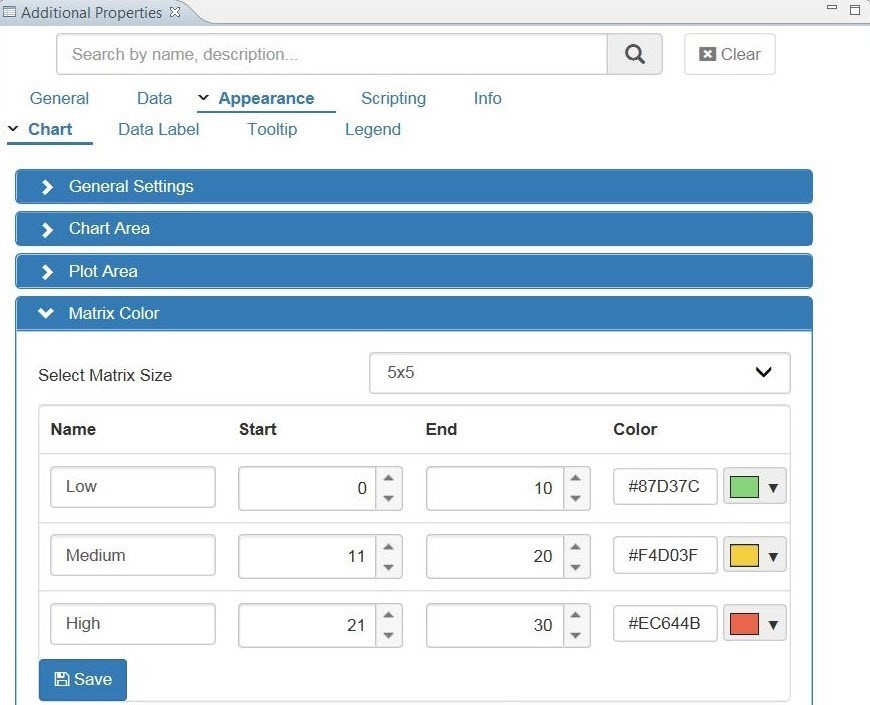Increase the Low End value with up arrow
Screen dimensions: 870x705
click(x=575, y=478)
